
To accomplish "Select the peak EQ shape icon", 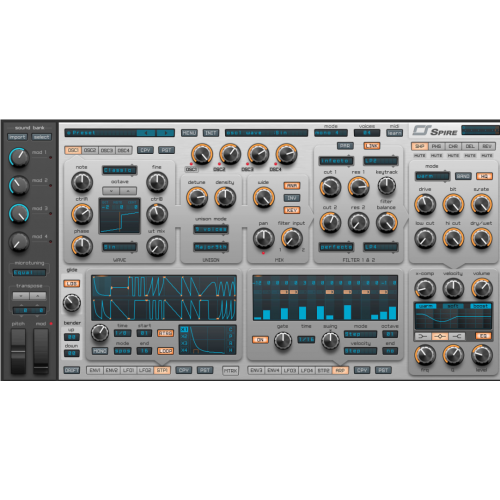I will coord(440,336).
